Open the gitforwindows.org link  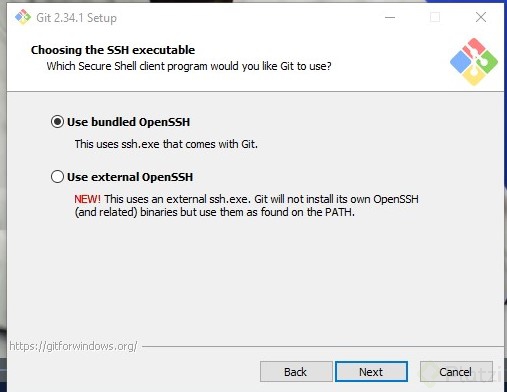point(73,346)
